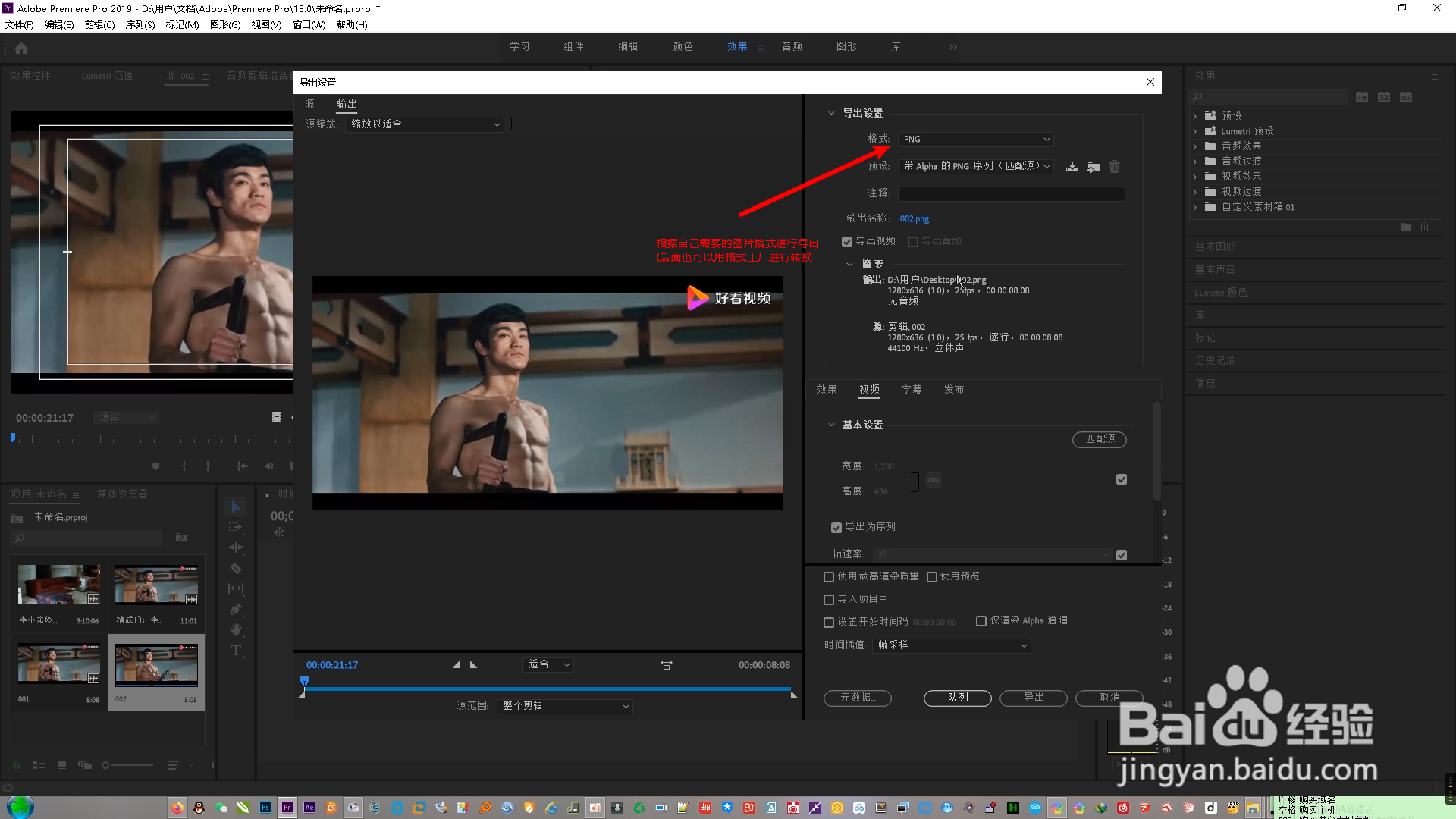The image size is (1456, 819).
Task: Enable 仅渲染 Alpha 通道 checkbox
Action: click(981, 621)
